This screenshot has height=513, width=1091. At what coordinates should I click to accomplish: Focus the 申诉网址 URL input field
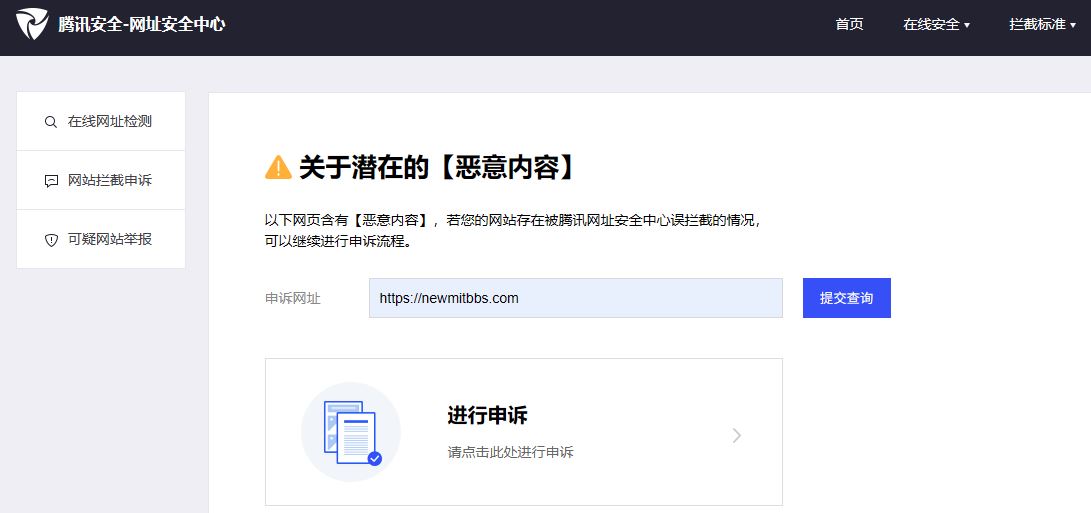[x=575, y=298]
